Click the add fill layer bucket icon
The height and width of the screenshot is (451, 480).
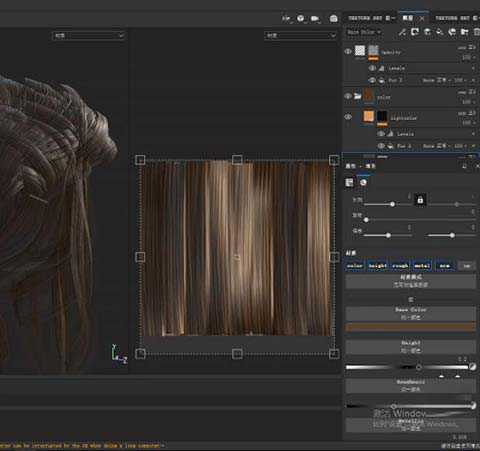click(440, 32)
